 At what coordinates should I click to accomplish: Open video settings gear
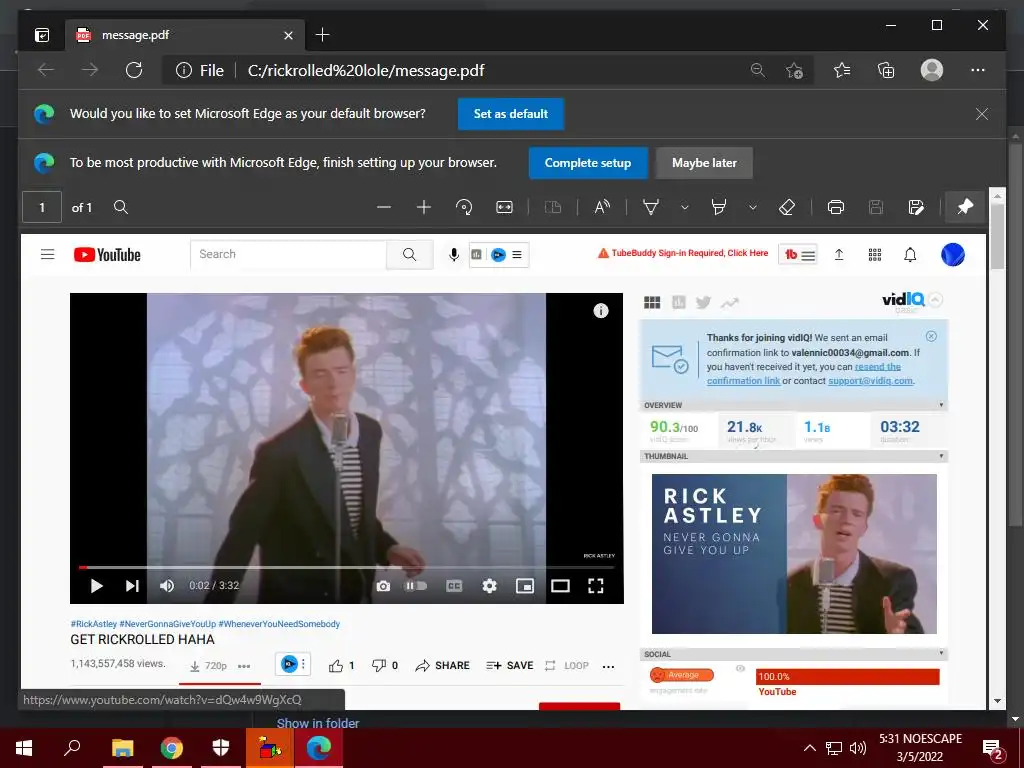[x=489, y=586]
